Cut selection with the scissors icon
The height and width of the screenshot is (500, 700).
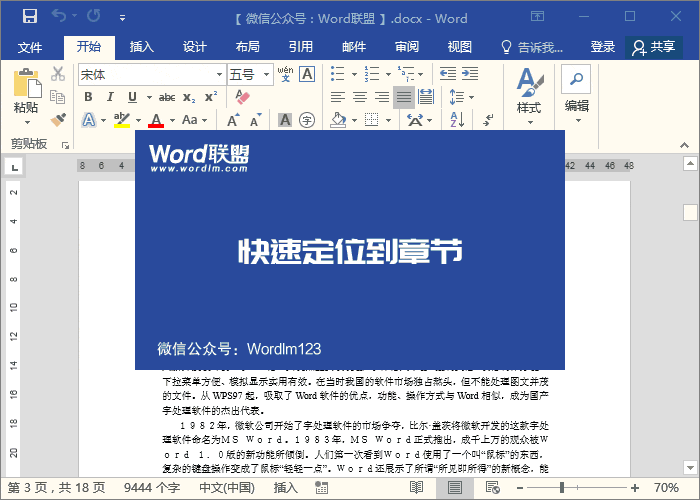pyautogui.click(x=58, y=74)
